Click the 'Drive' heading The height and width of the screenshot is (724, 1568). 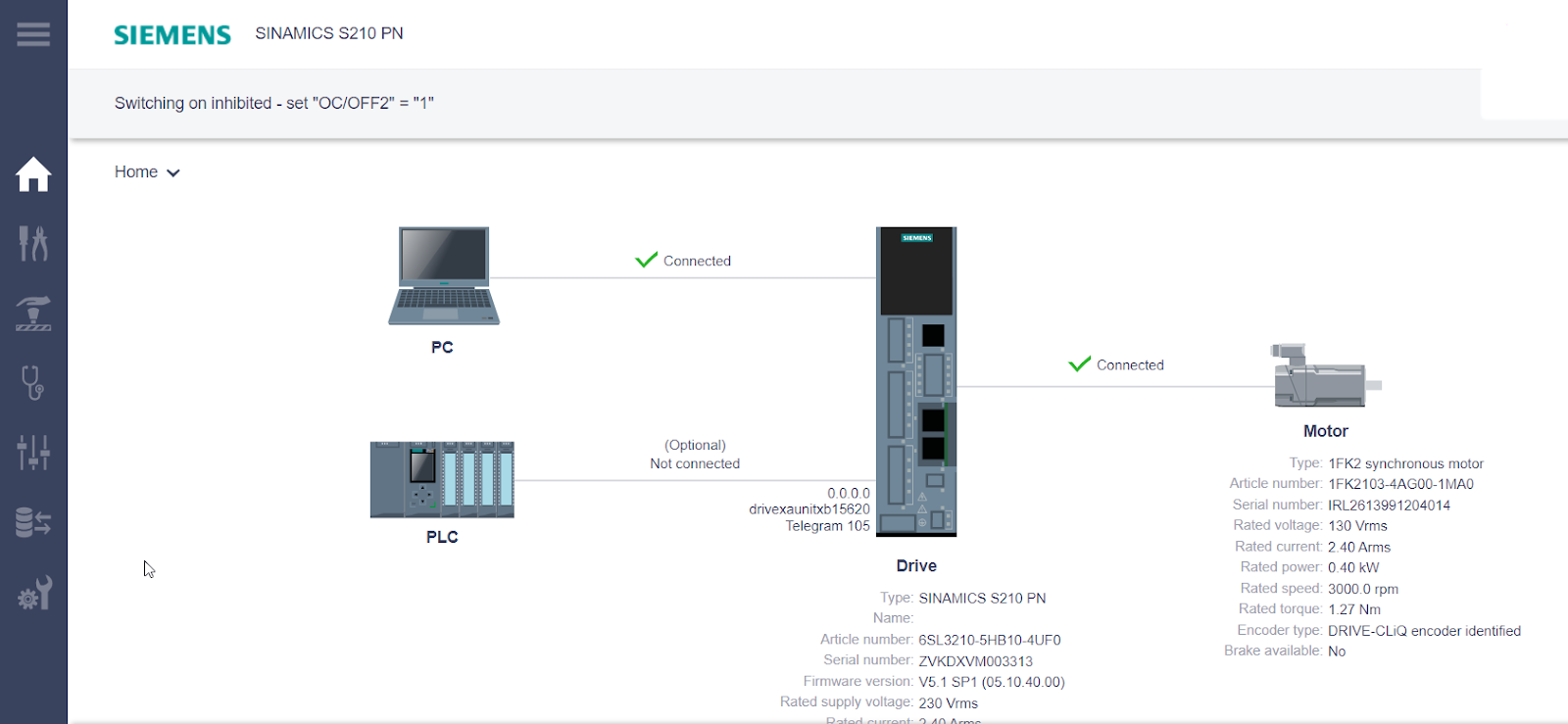916,565
